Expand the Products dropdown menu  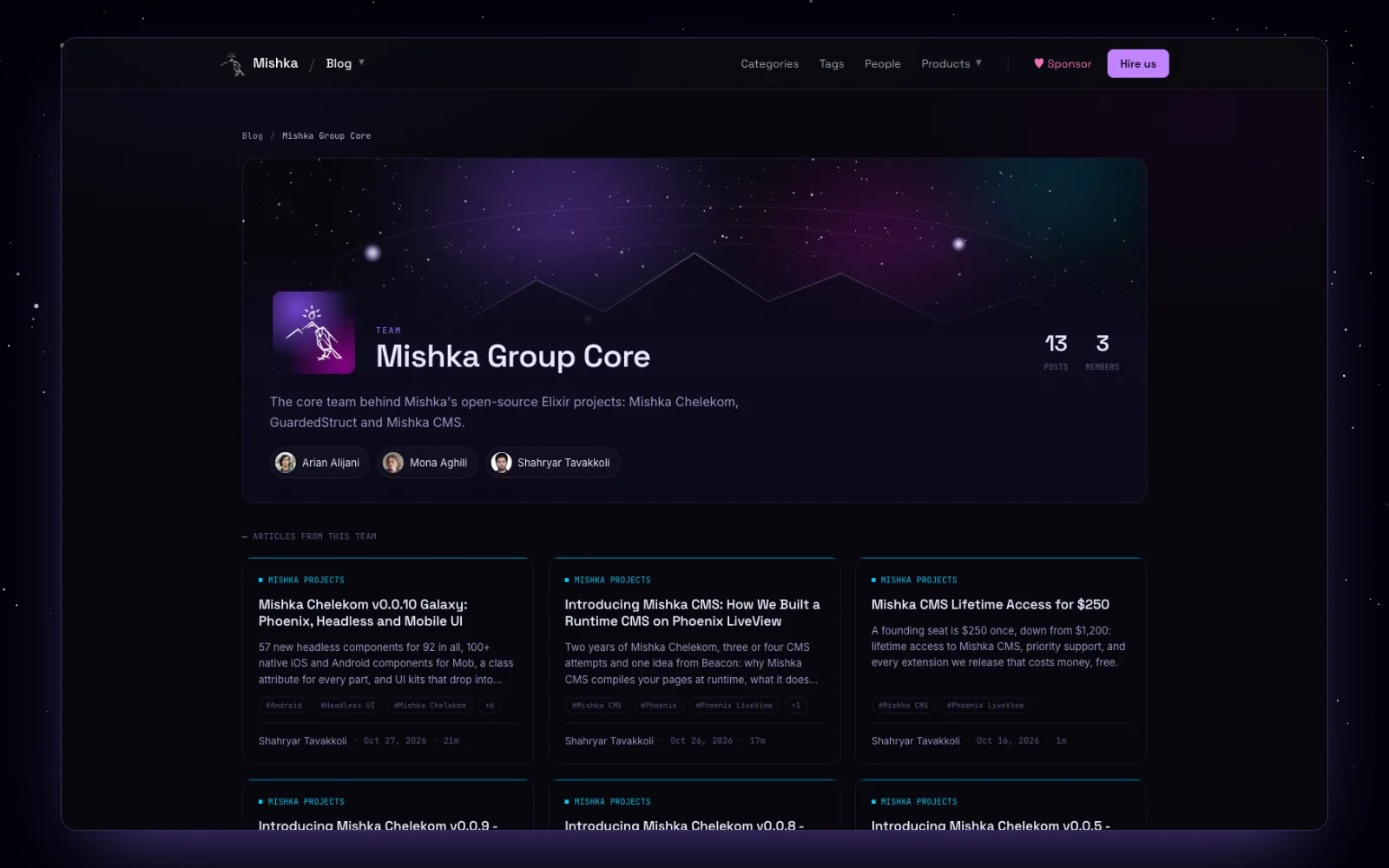(951, 63)
